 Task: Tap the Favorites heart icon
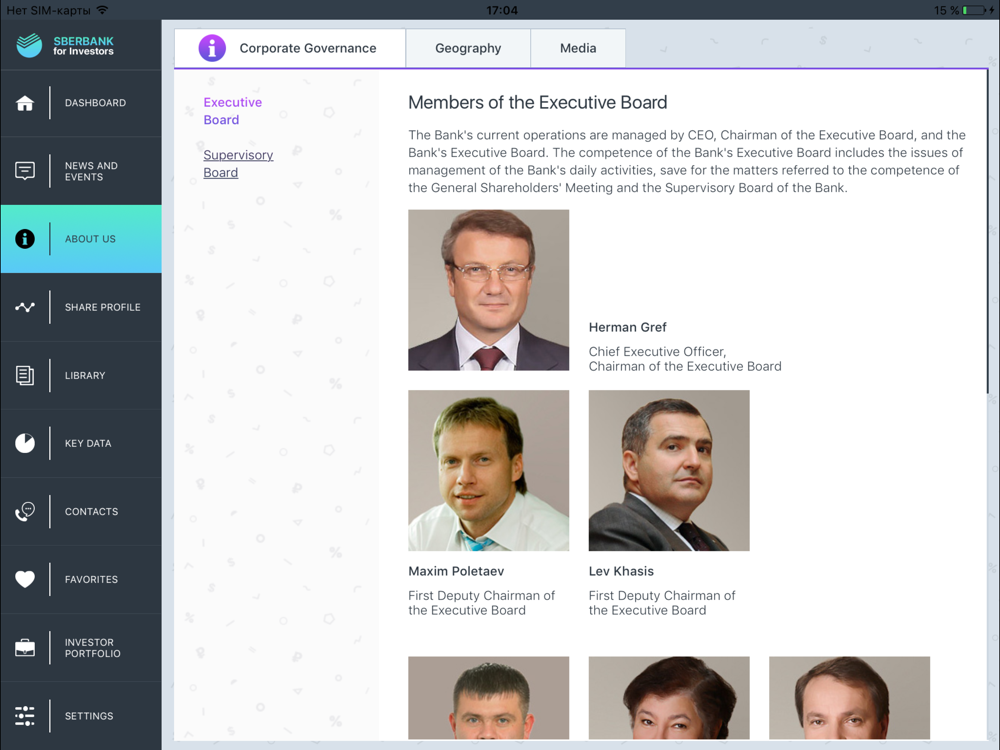[25, 579]
